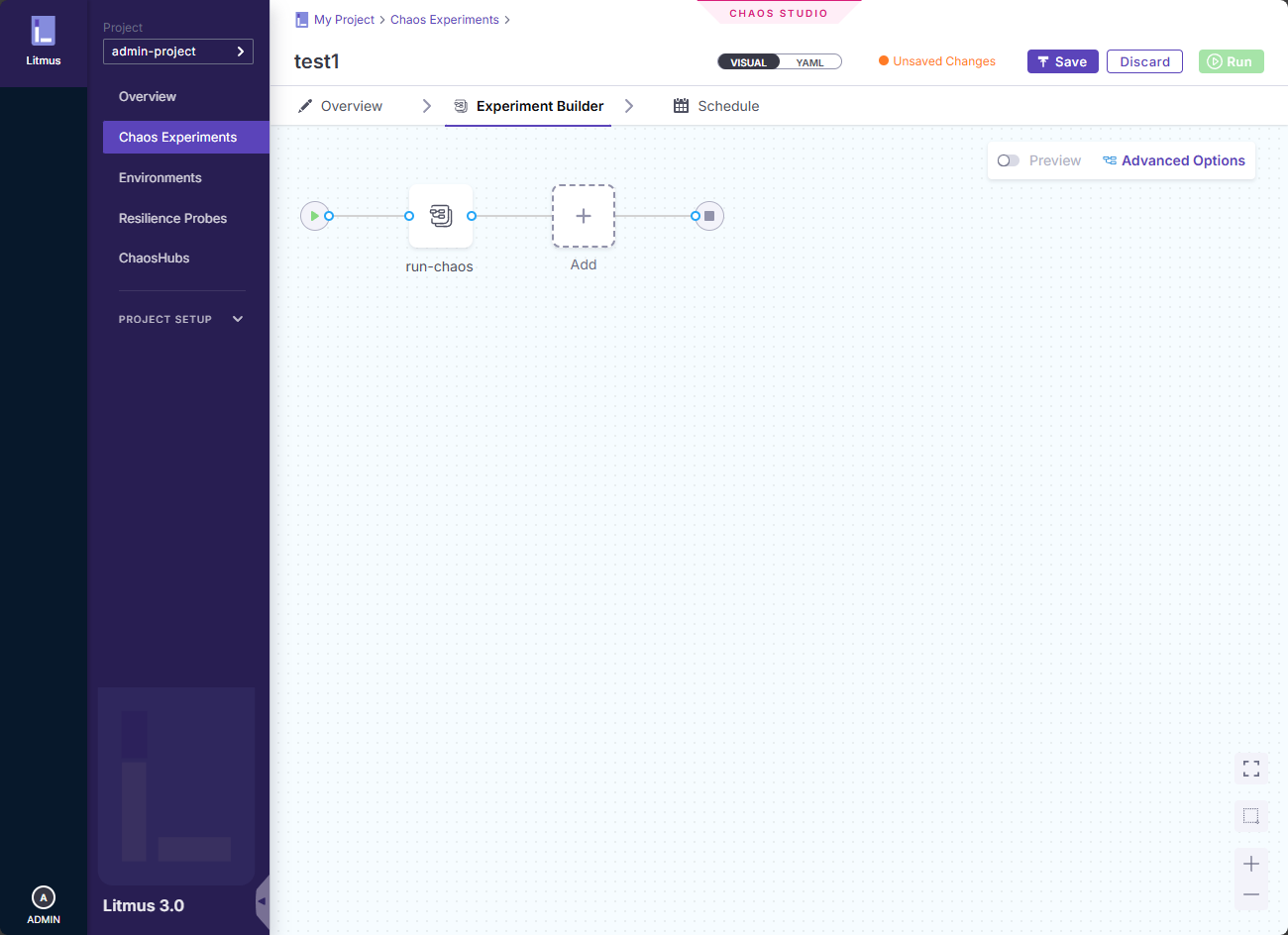Viewport: 1288px width, 935px height.
Task: Click the fit-to-screen canvas icon
Action: (x=1251, y=769)
